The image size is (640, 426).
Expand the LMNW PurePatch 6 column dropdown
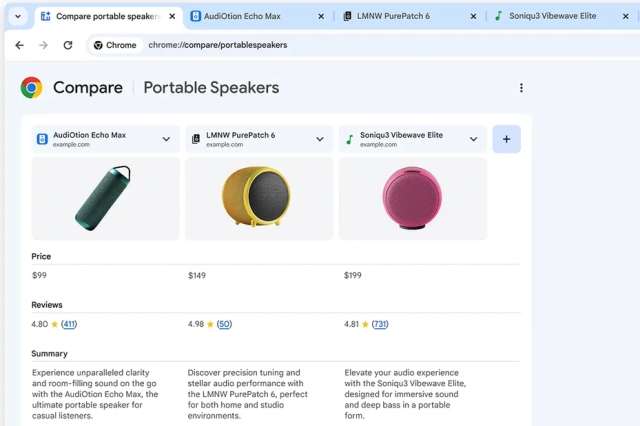click(x=320, y=139)
